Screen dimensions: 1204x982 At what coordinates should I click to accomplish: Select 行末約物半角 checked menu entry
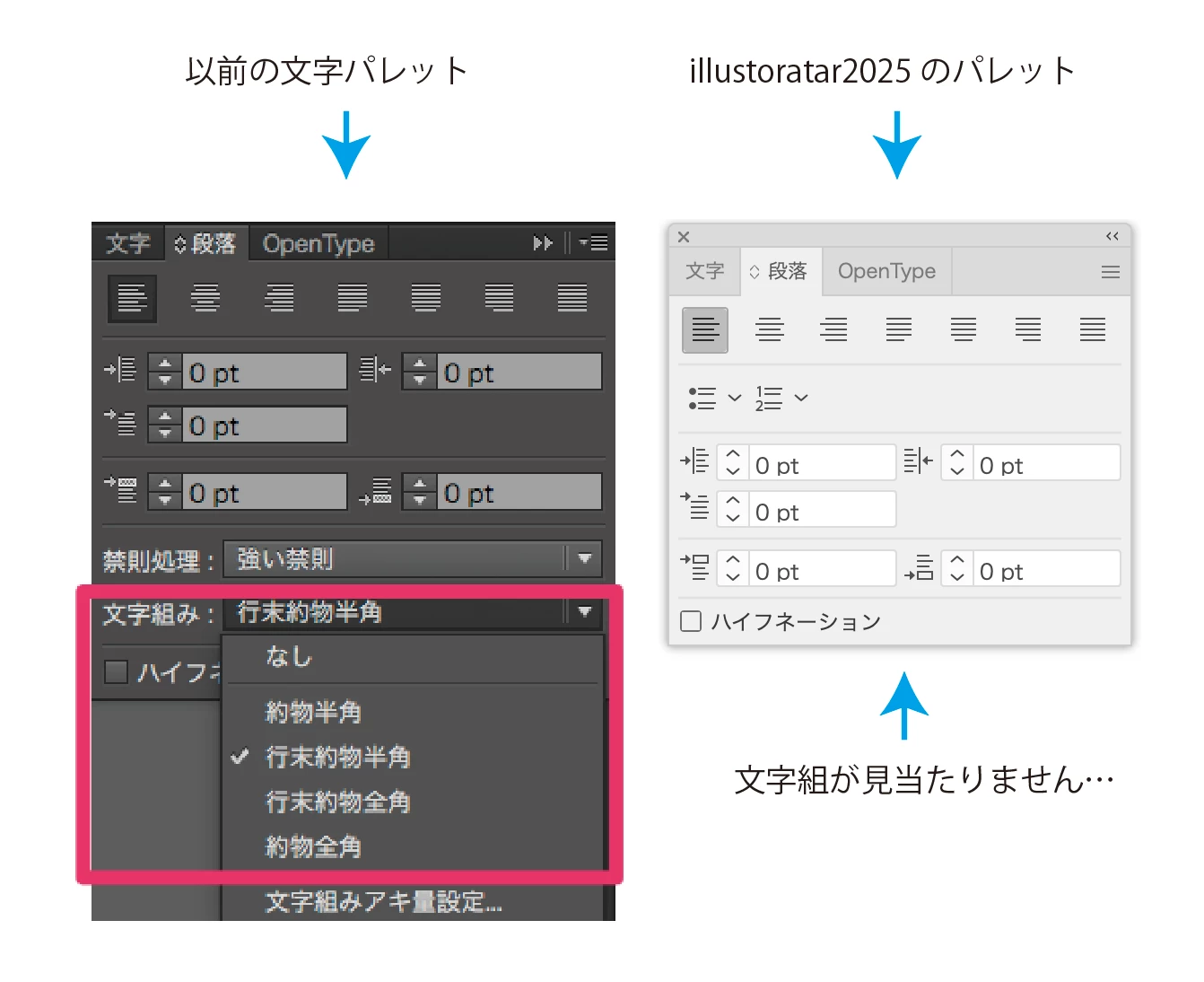point(413,758)
